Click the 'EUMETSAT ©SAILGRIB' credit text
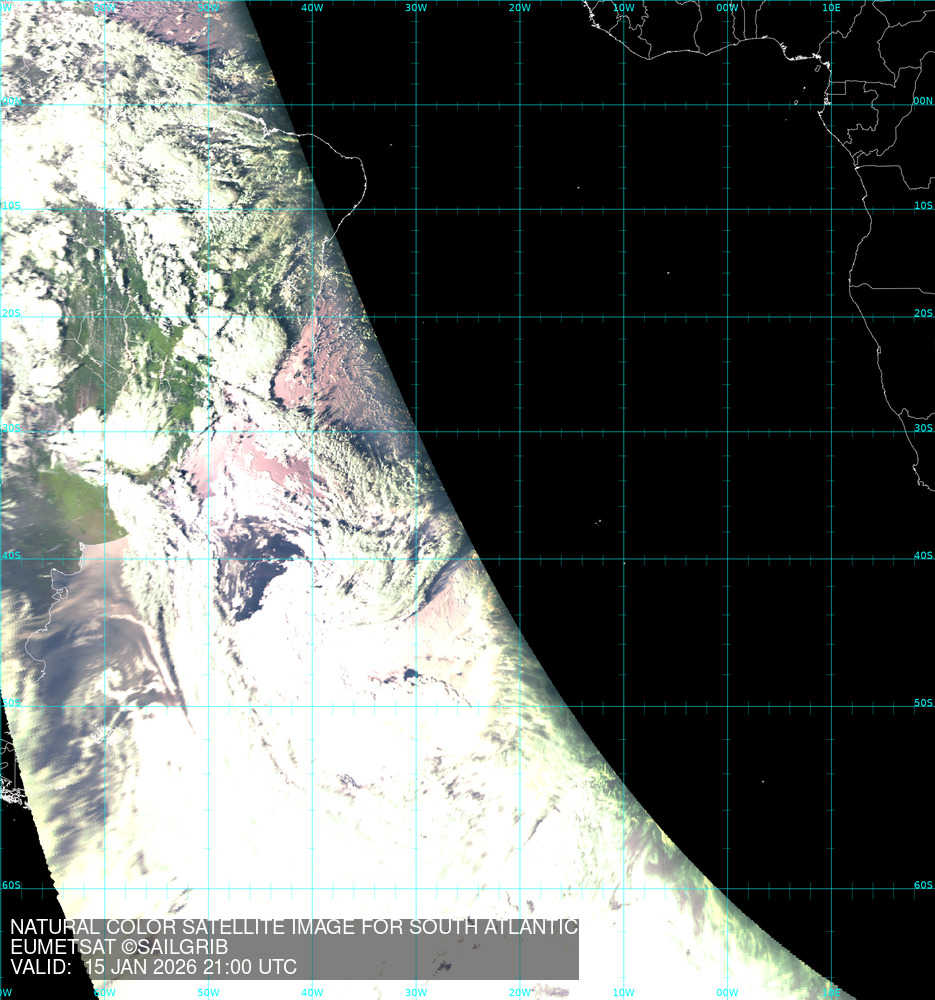This screenshot has width=935, height=1000. click(x=119, y=947)
